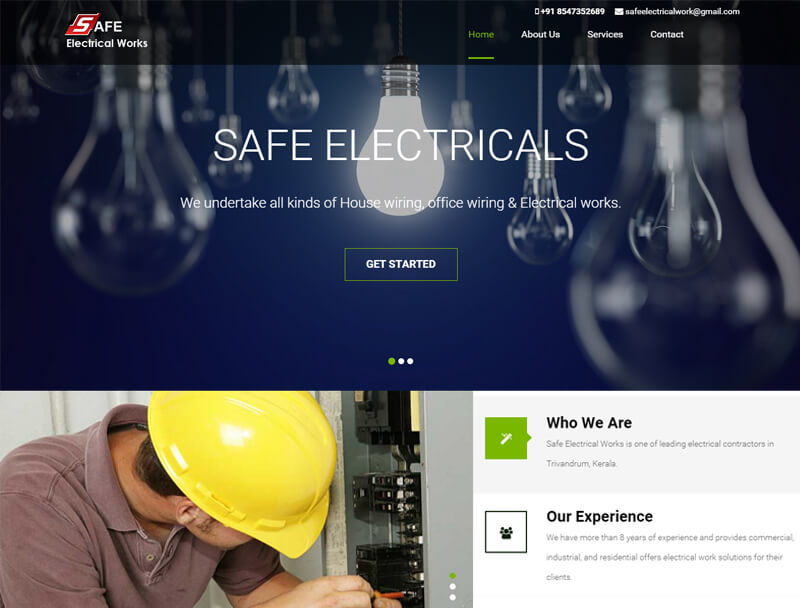Click the +91 8547352689 phone number
Image resolution: width=800 pixels, height=608 pixels.
[572, 11]
